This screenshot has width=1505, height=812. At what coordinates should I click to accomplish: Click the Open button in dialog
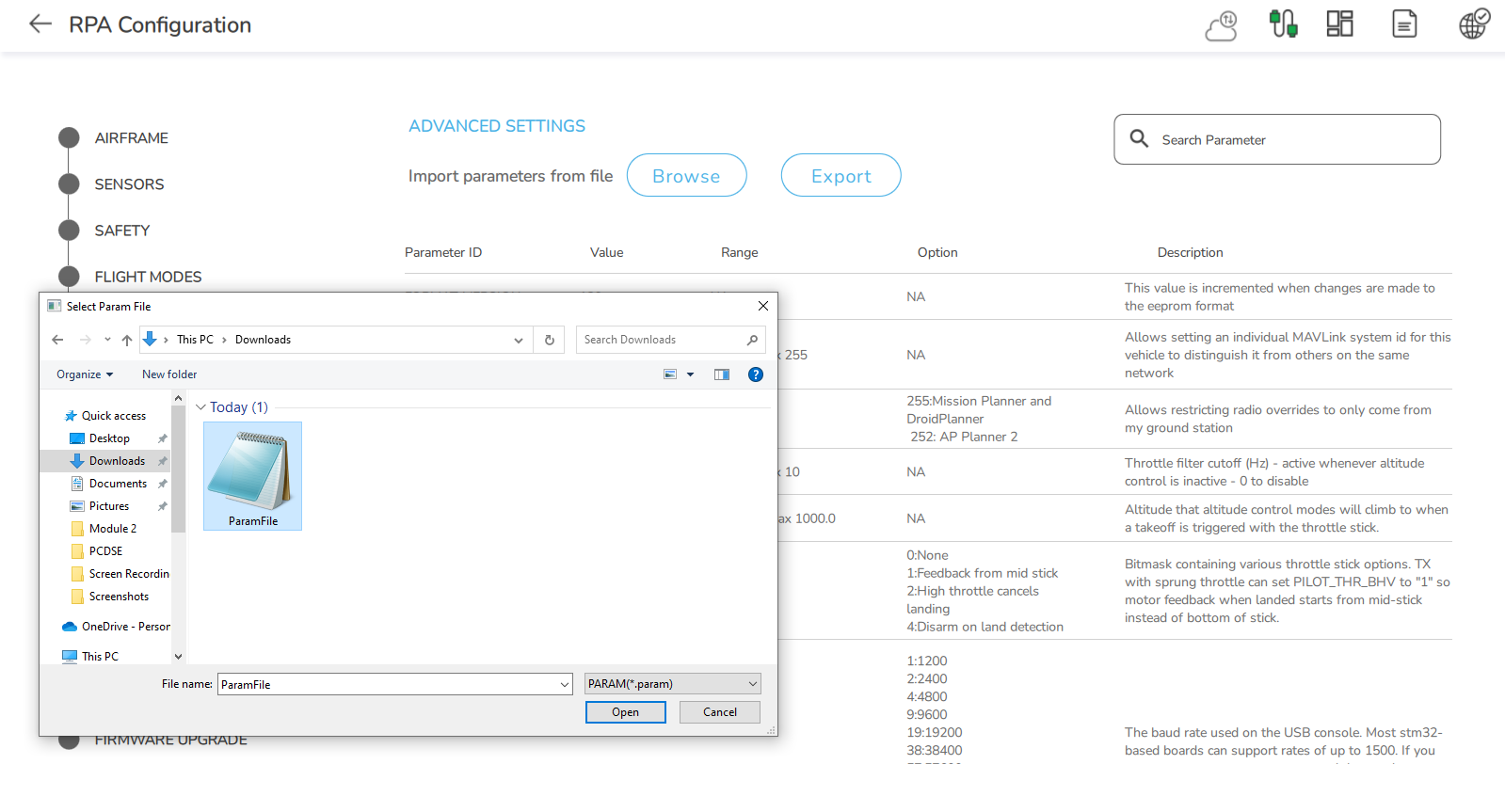click(625, 712)
